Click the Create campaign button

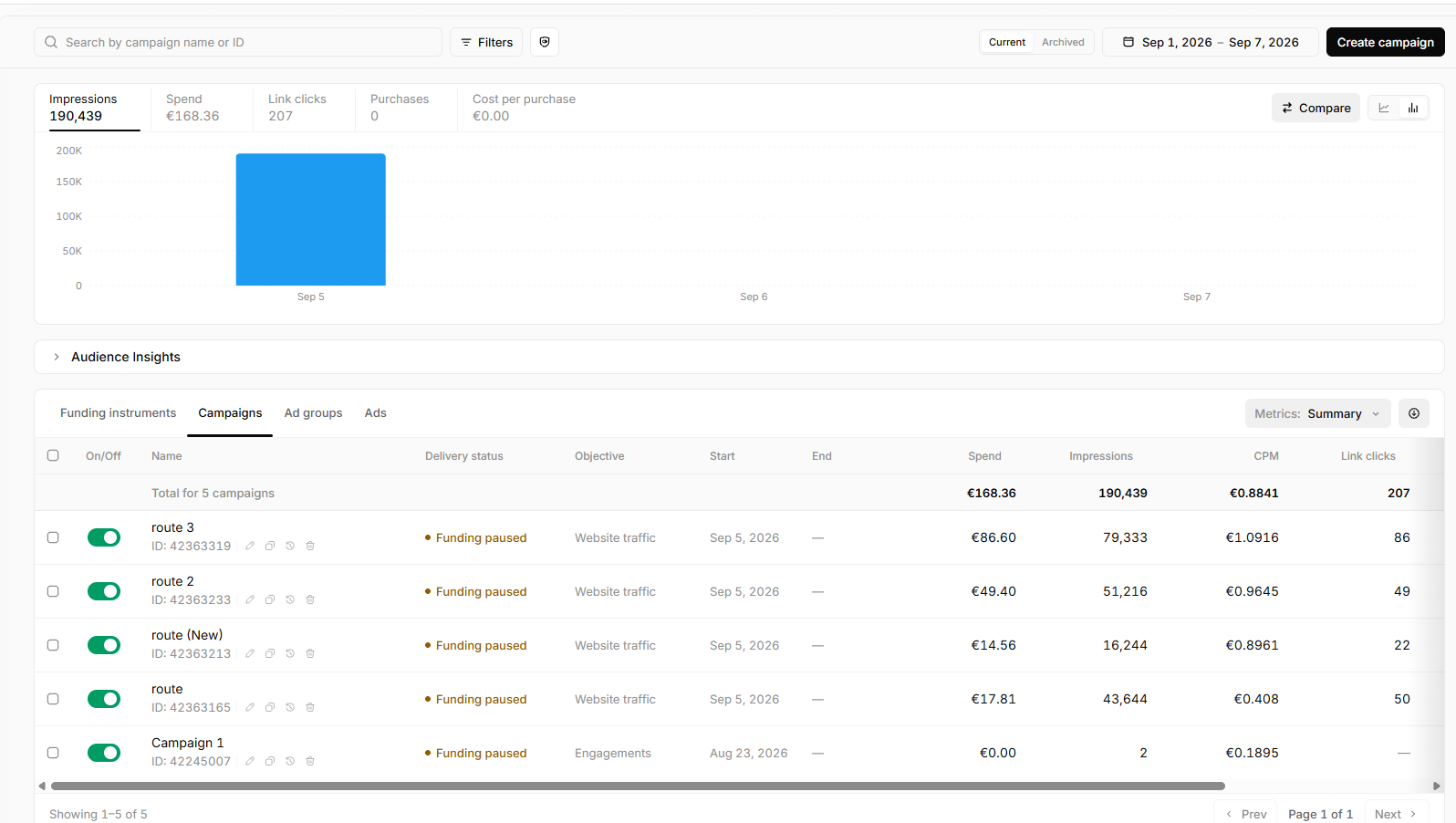(x=1385, y=42)
